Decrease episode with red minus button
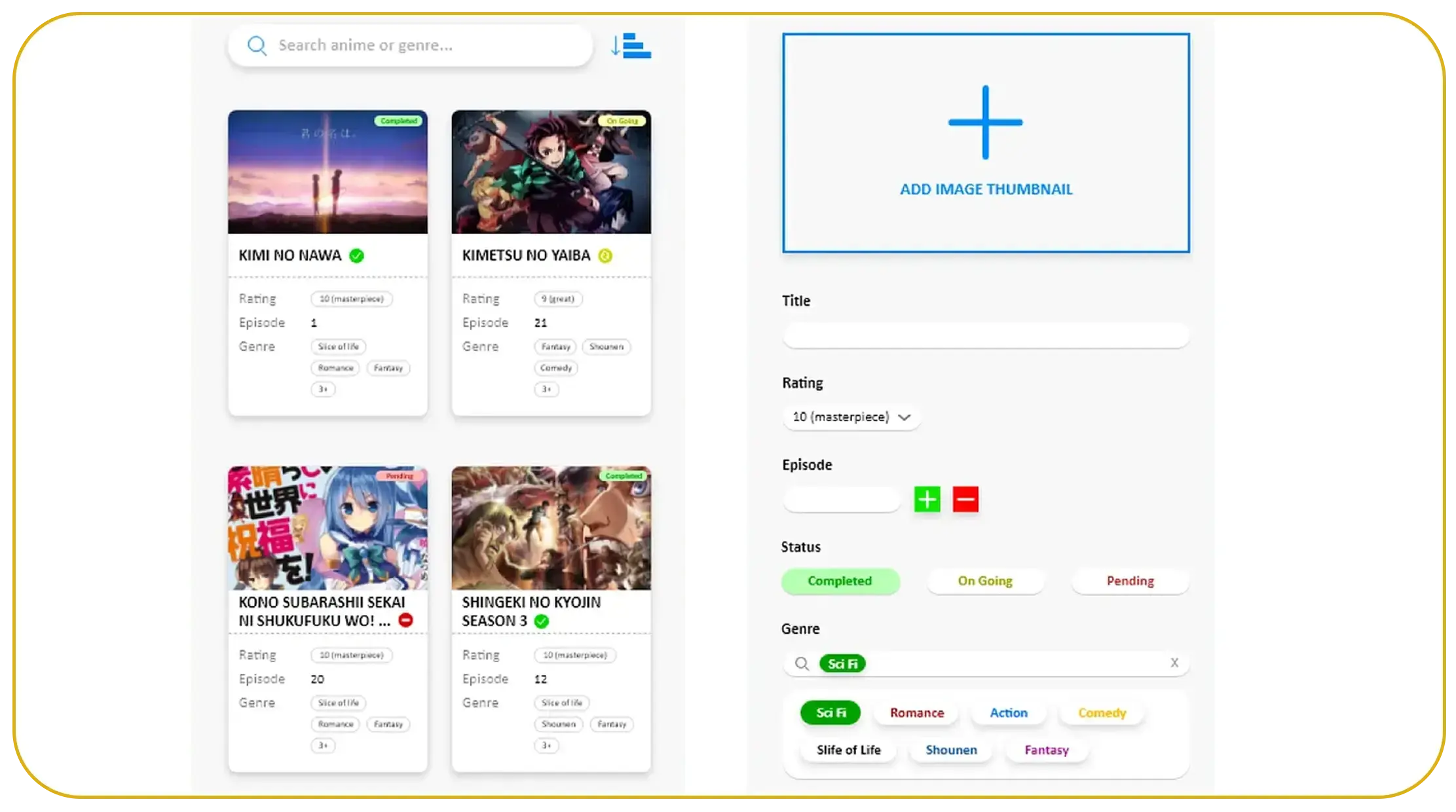 [x=965, y=500]
